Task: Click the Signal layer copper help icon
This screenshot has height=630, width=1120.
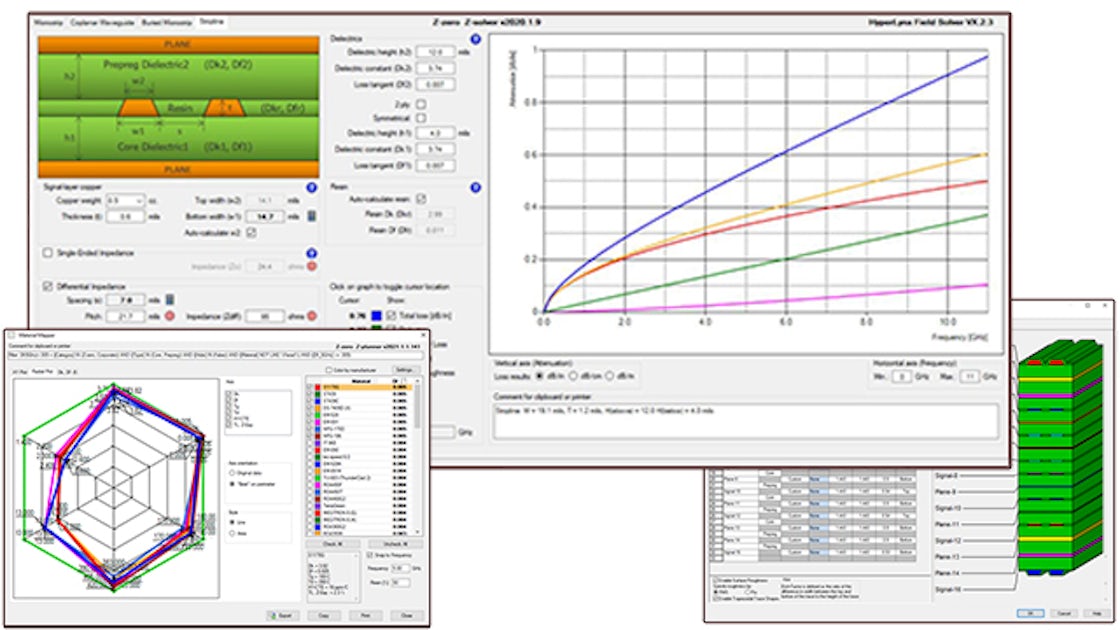Action: click(x=311, y=187)
